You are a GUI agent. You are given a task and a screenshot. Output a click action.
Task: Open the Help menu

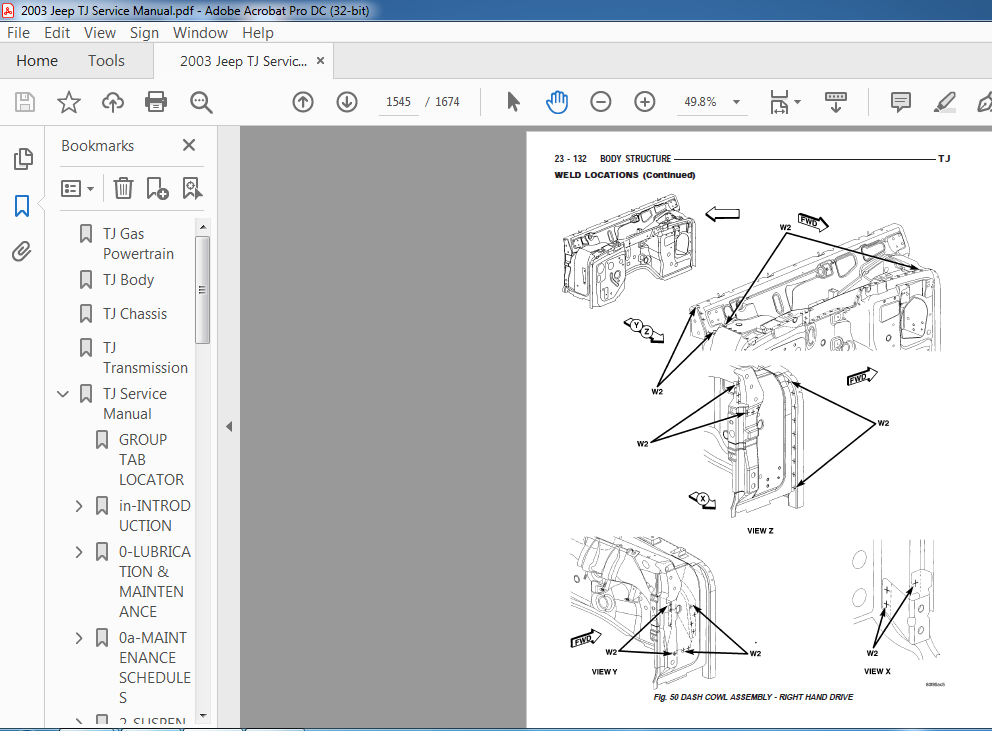click(258, 32)
